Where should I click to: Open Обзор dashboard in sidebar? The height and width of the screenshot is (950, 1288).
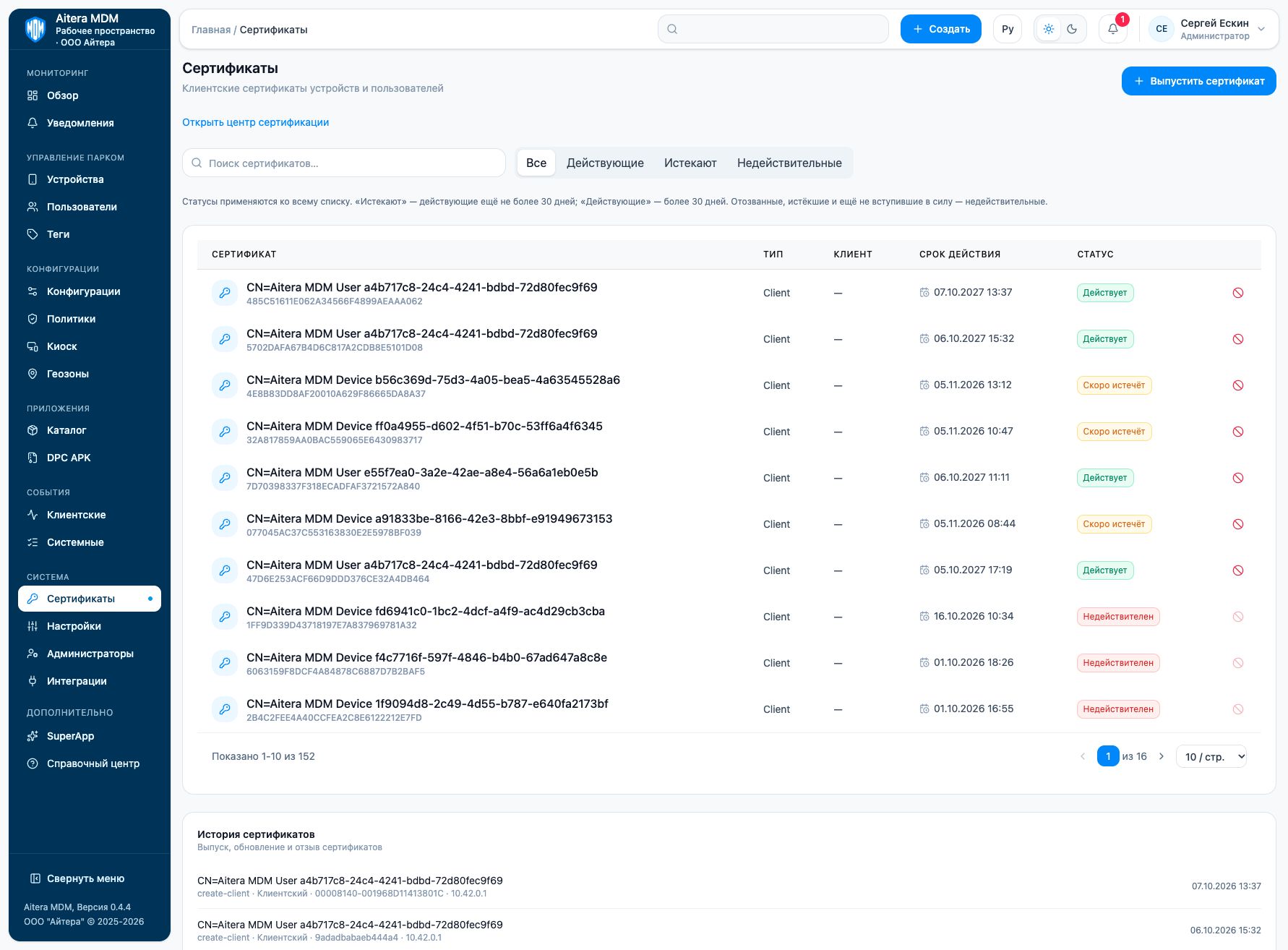coord(90,95)
